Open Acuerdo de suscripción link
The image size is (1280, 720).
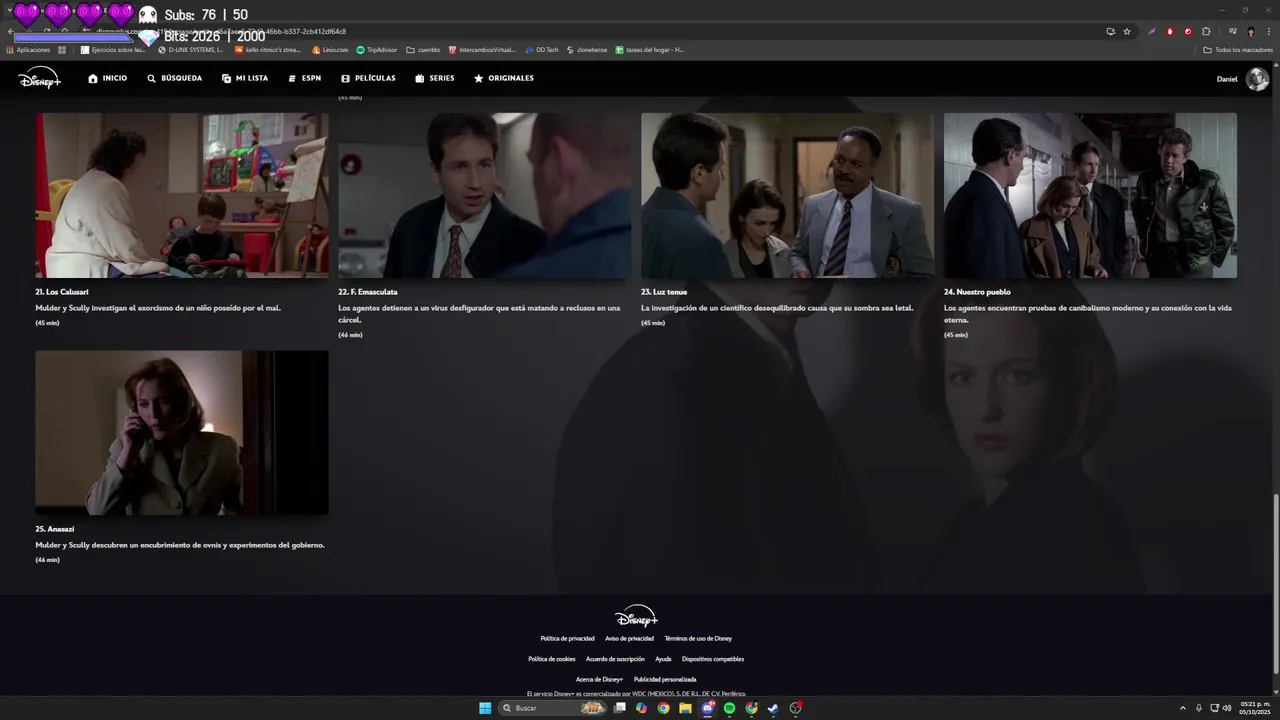pyautogui.click(x=615, y=659)
